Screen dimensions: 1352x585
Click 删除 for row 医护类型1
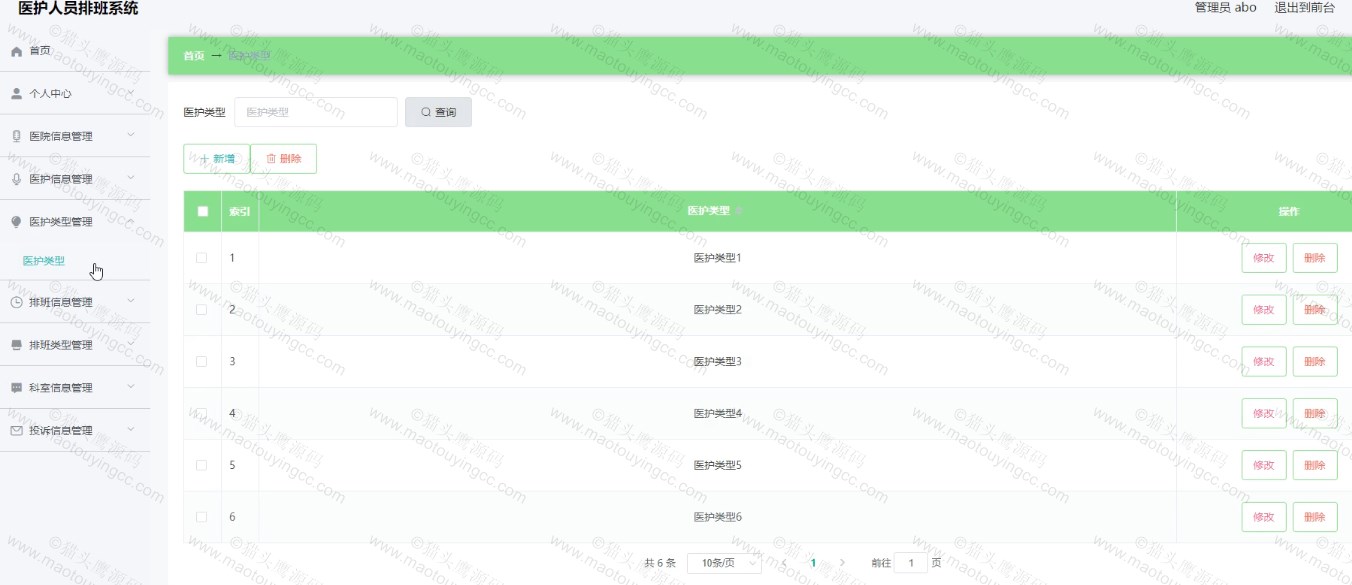[1315, 258]
